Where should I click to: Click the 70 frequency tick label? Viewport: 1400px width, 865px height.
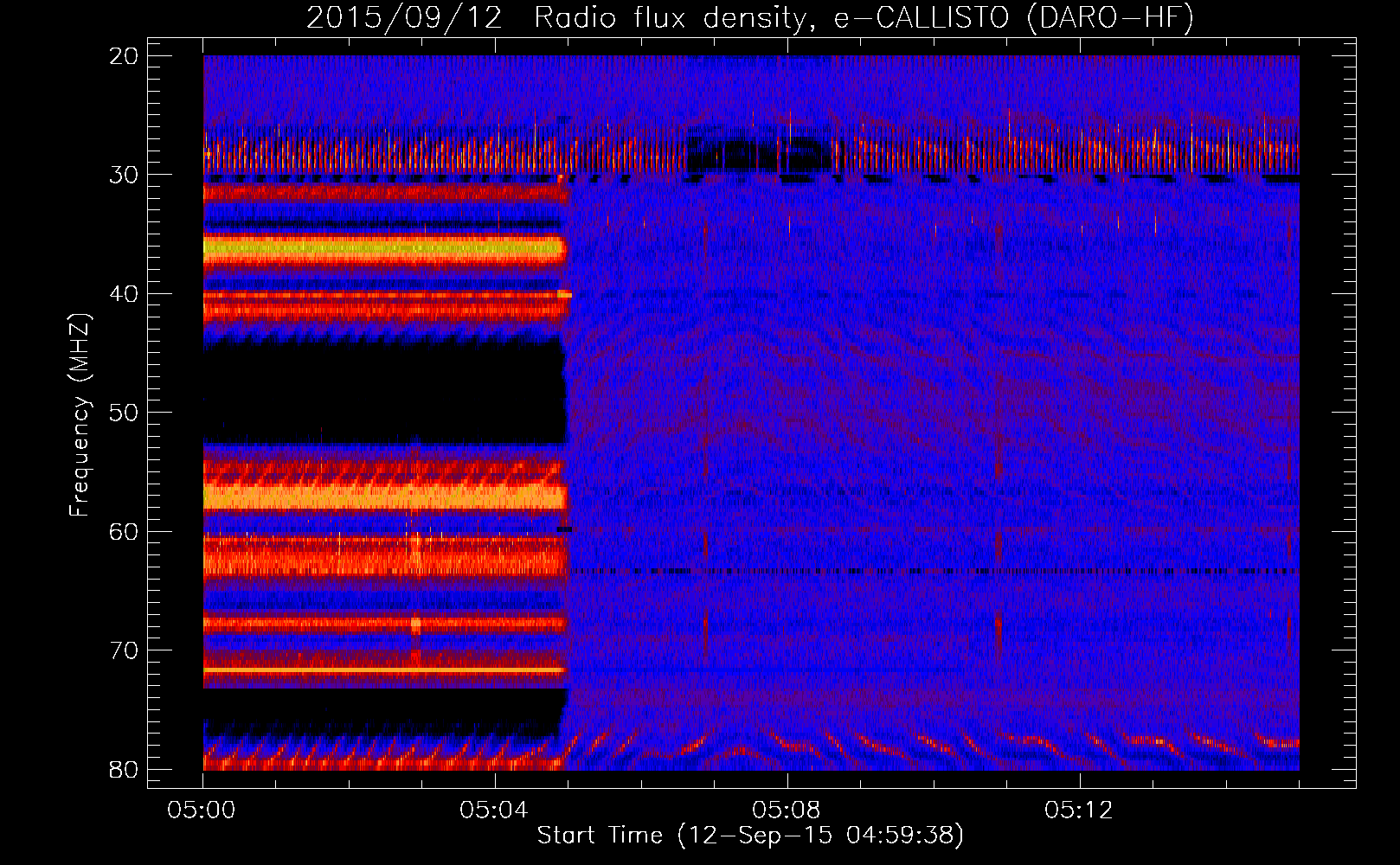point(125,650)
